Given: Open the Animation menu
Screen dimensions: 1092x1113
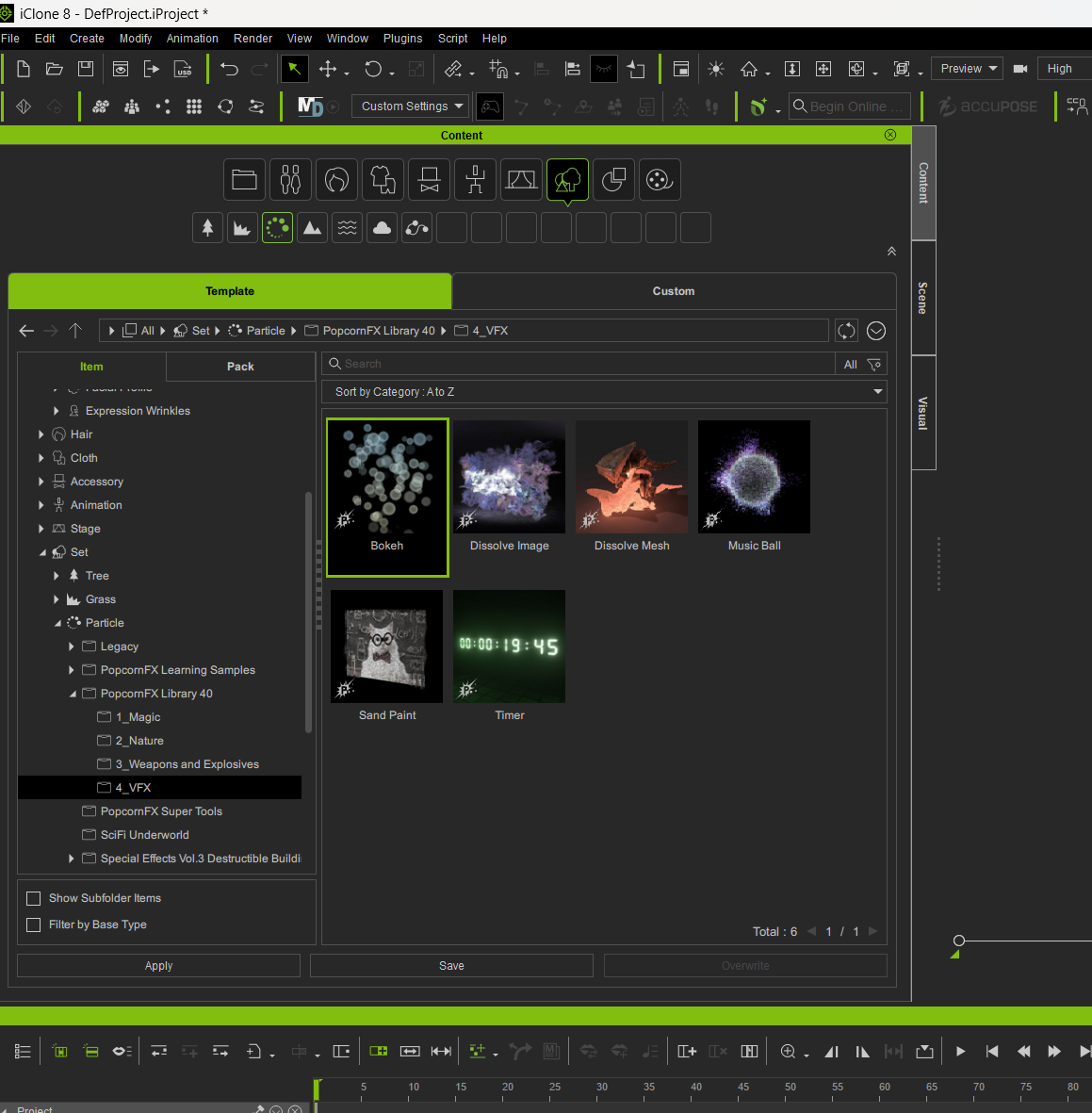Looking at the screenshot, I should coord(192,39).
